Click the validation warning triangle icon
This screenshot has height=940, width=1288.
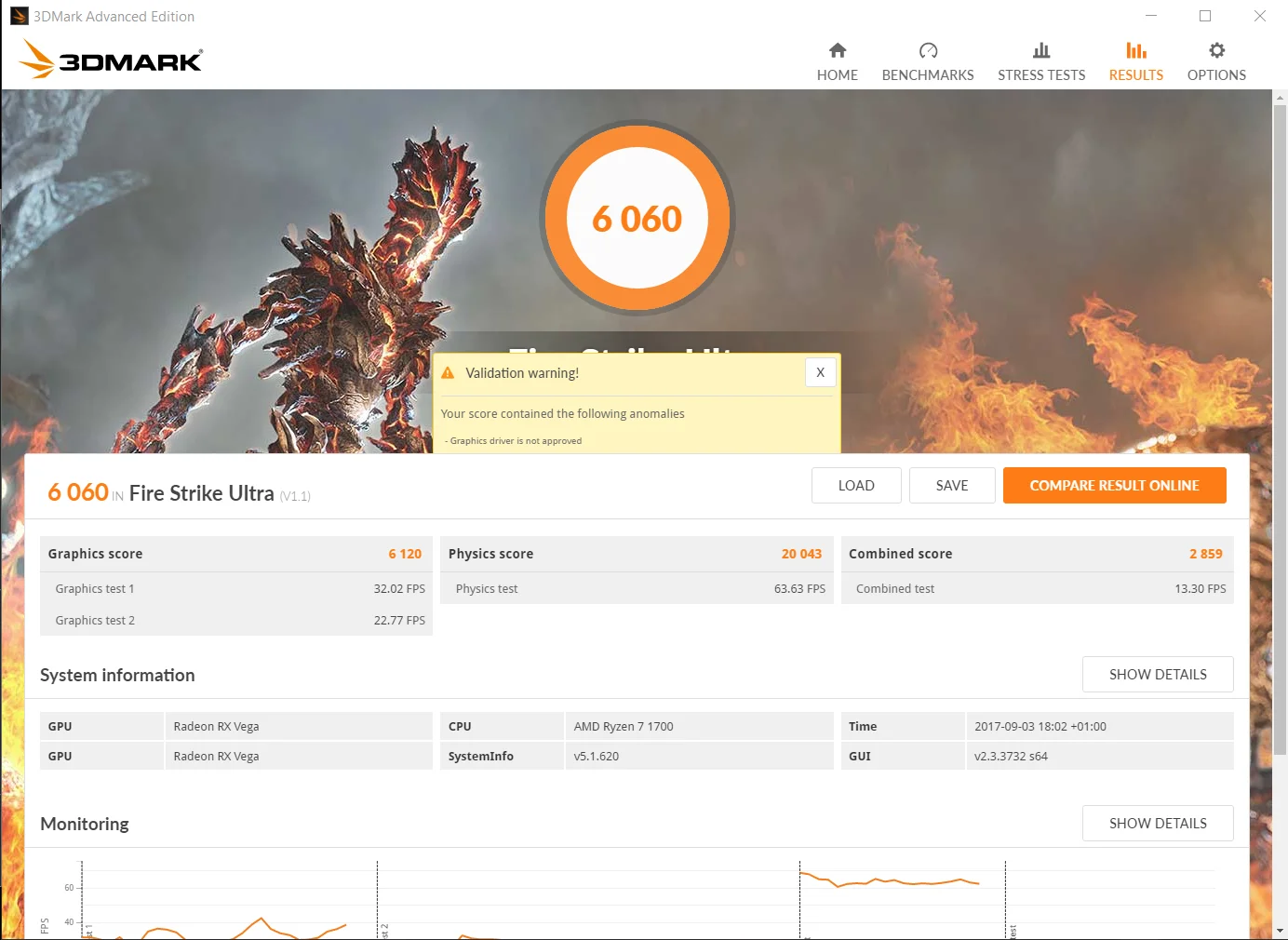click(x=448, y=372)
